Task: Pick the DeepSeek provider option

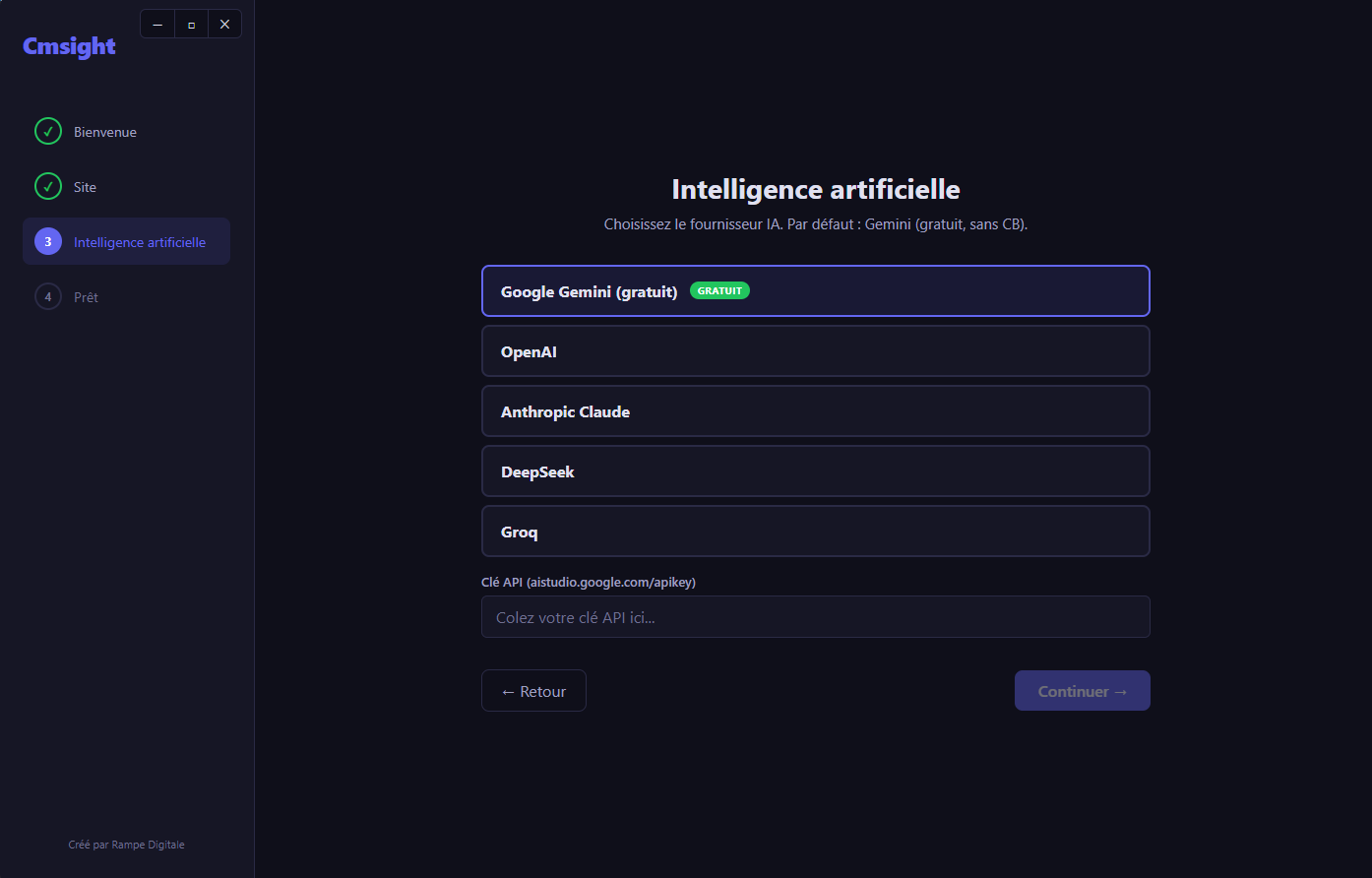Action: click(x=815, y=471)
